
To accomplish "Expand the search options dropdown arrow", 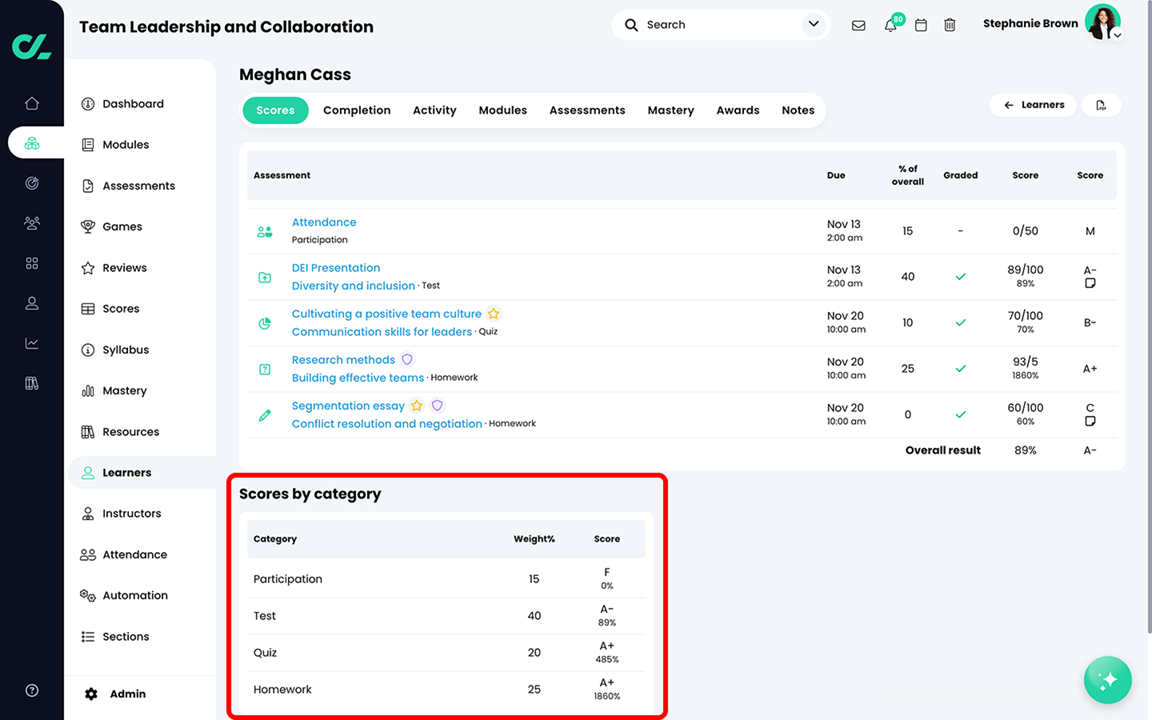I will click(x=813, y=24).
